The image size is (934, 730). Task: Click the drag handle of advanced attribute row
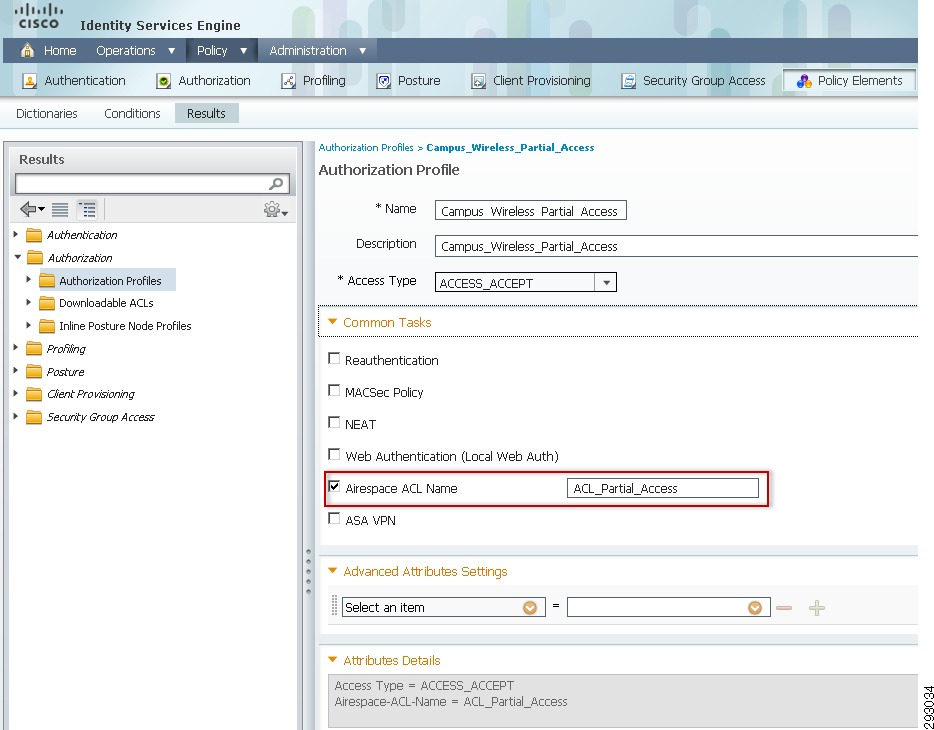tap(334, 606)
